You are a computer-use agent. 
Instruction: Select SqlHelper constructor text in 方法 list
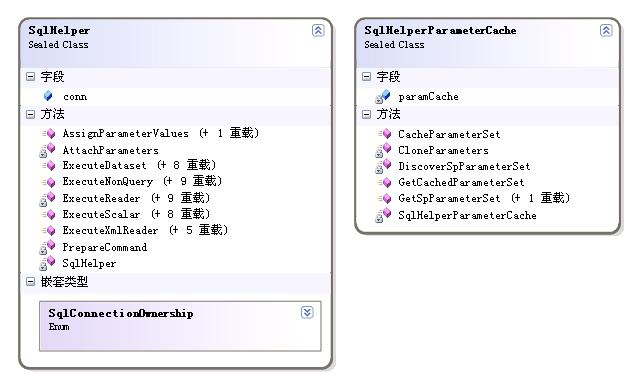[89, 264]
